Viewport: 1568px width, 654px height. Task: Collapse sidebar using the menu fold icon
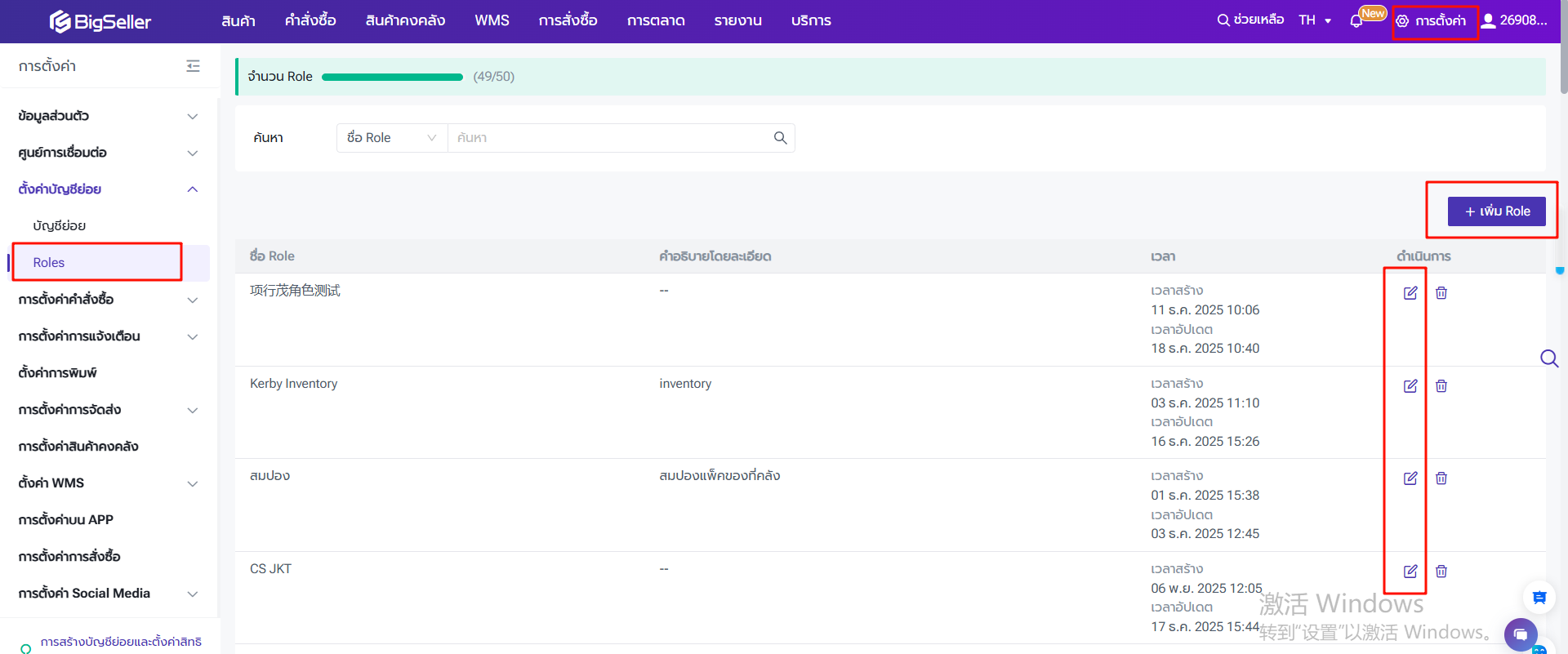point(193,66)
